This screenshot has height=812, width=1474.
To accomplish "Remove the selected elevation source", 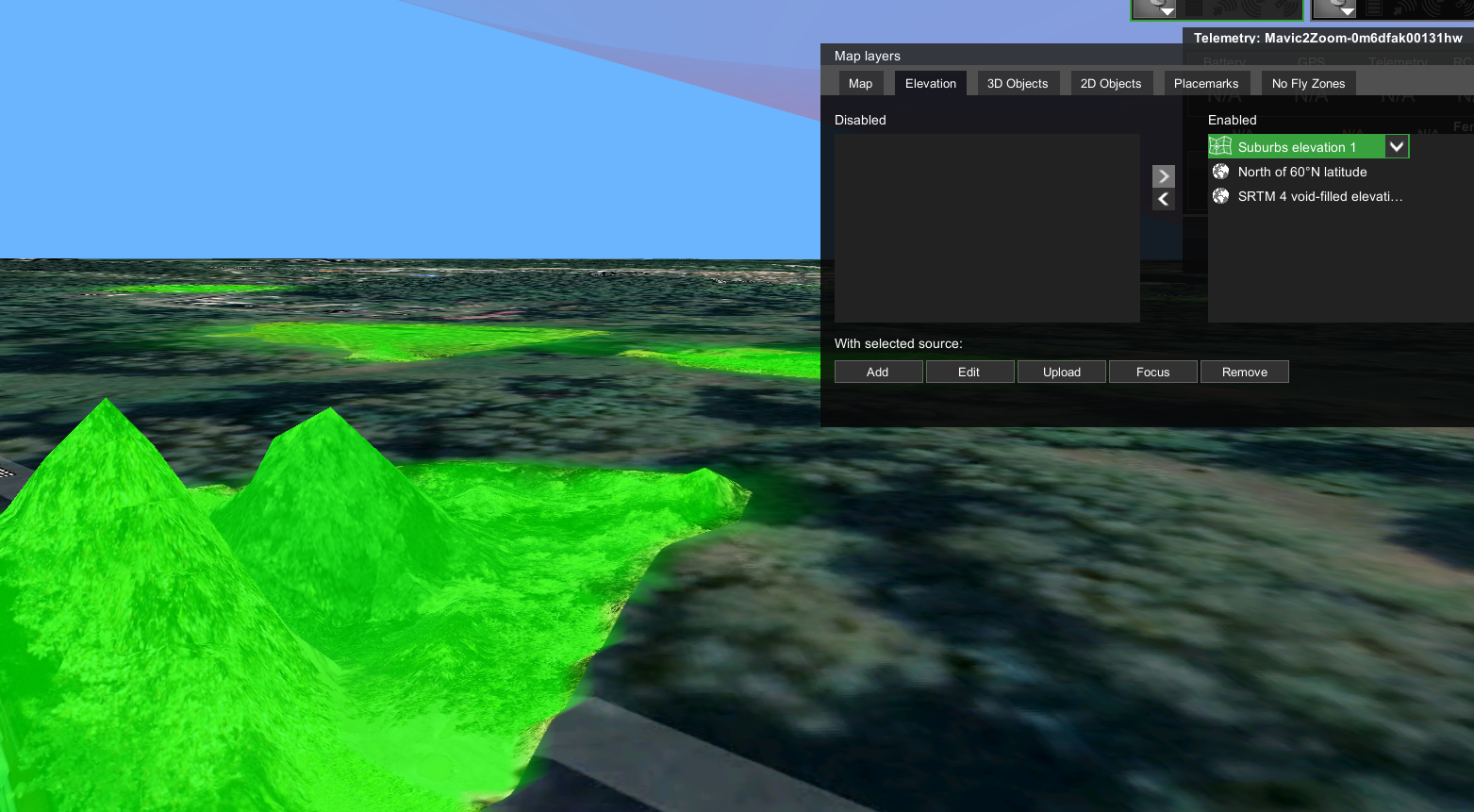I will 1245,372.
